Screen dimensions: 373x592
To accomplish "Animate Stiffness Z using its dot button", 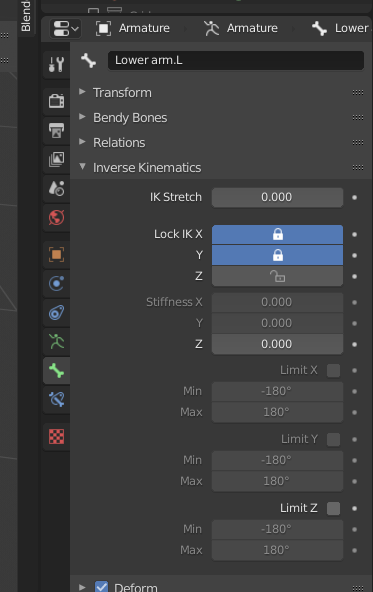I will click(x=355, y=344).
